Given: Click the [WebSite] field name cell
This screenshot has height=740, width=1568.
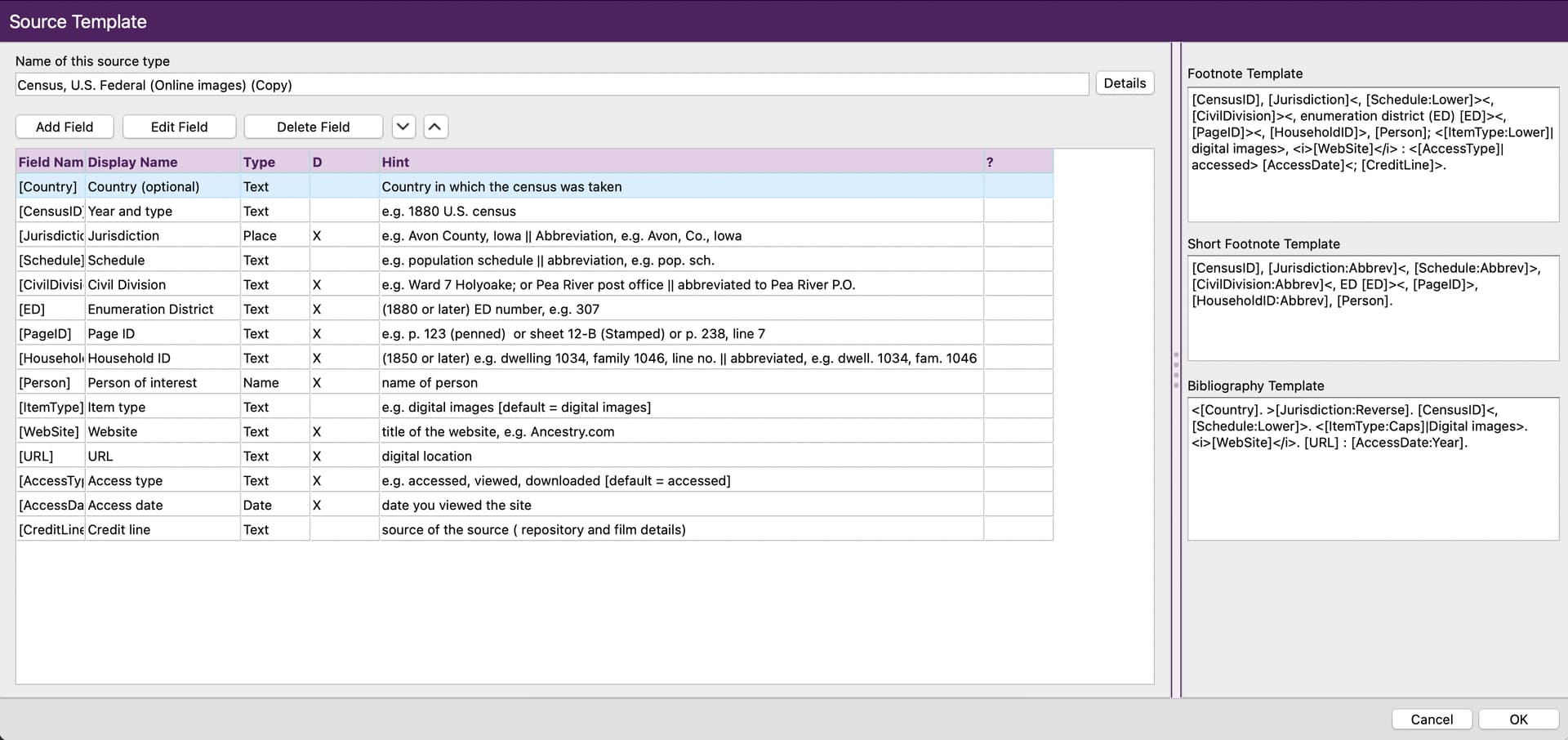Looking at the screenshot, I should [x=51, y=431].
